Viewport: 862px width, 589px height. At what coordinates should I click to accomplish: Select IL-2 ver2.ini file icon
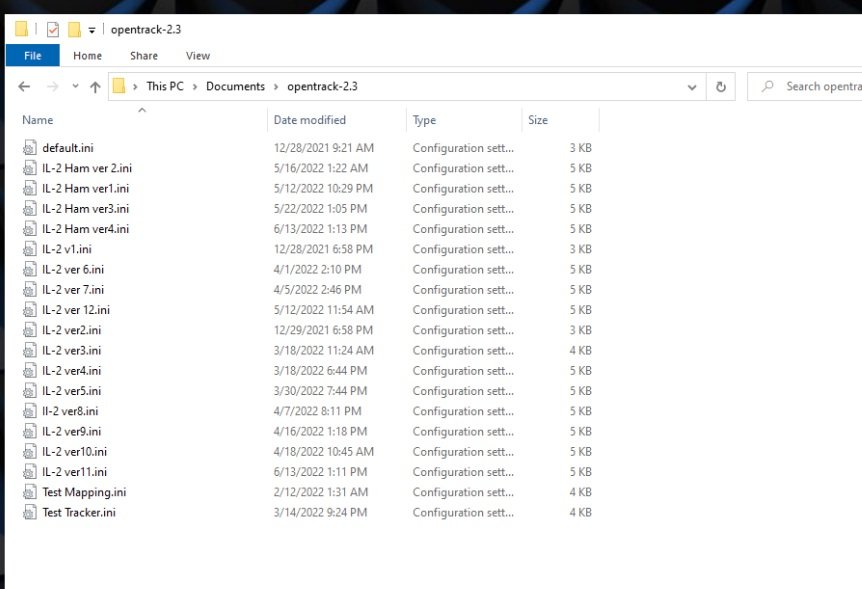click(x=30, y=330)
